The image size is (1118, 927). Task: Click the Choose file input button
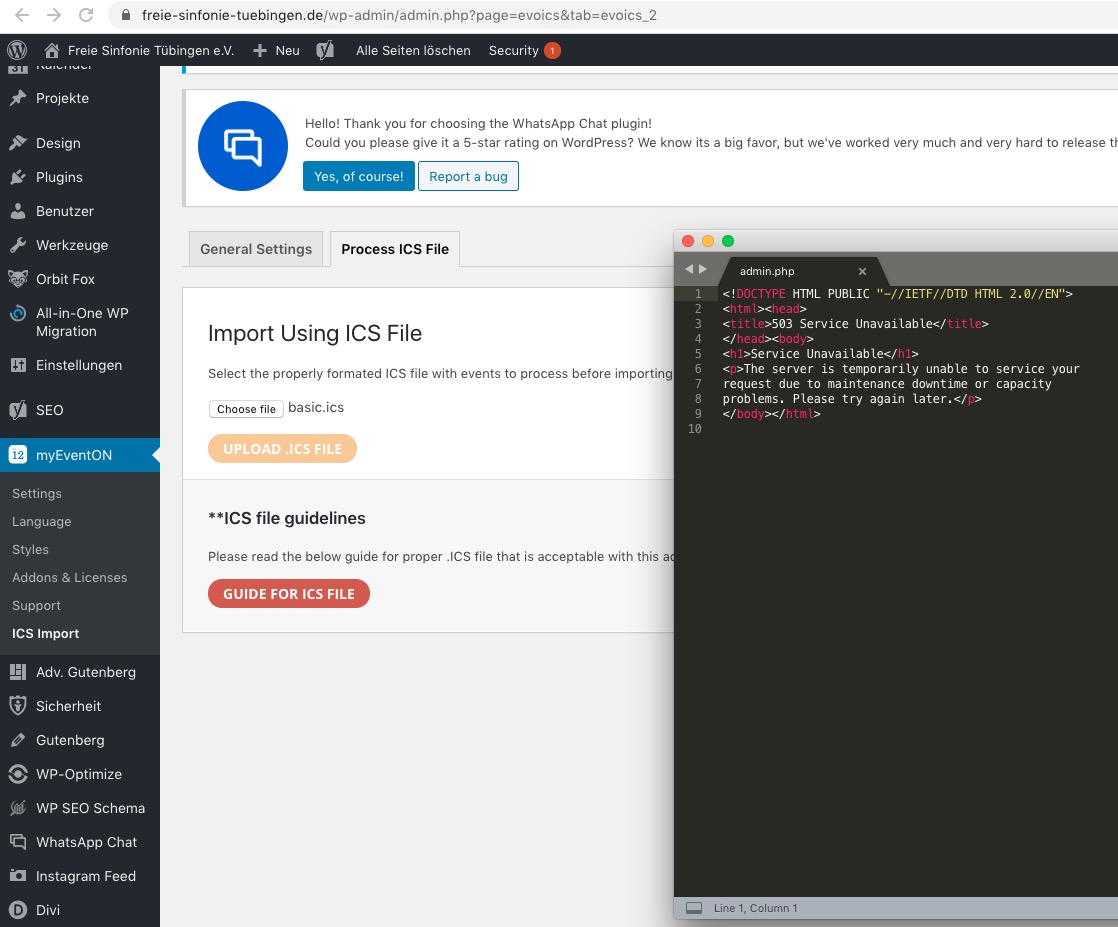(246, 409)
